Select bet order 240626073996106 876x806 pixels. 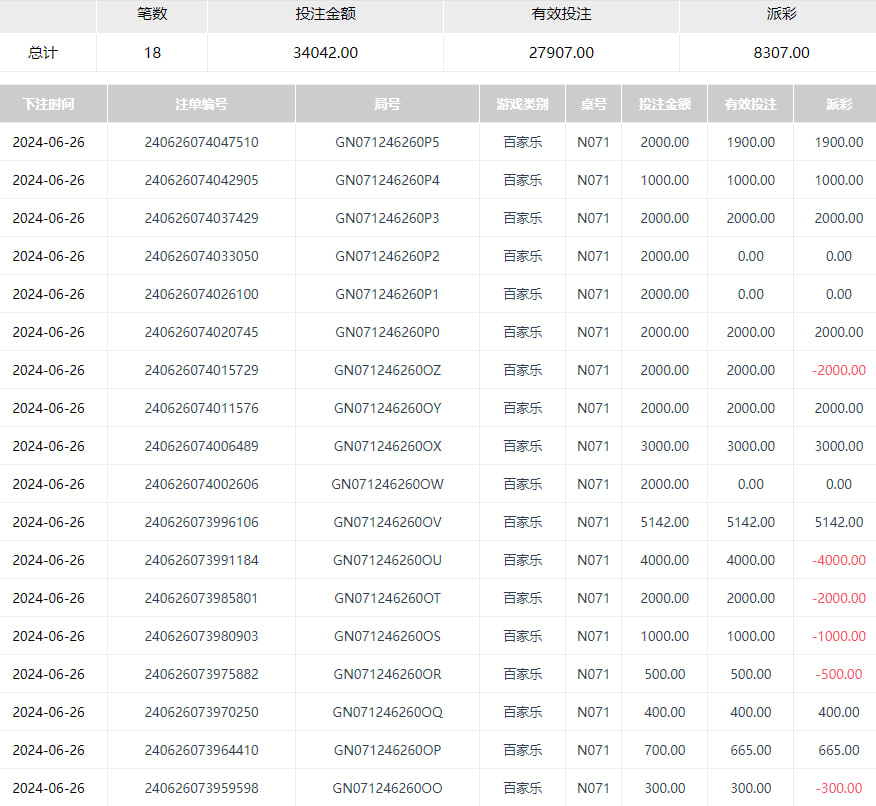(201, 522)
